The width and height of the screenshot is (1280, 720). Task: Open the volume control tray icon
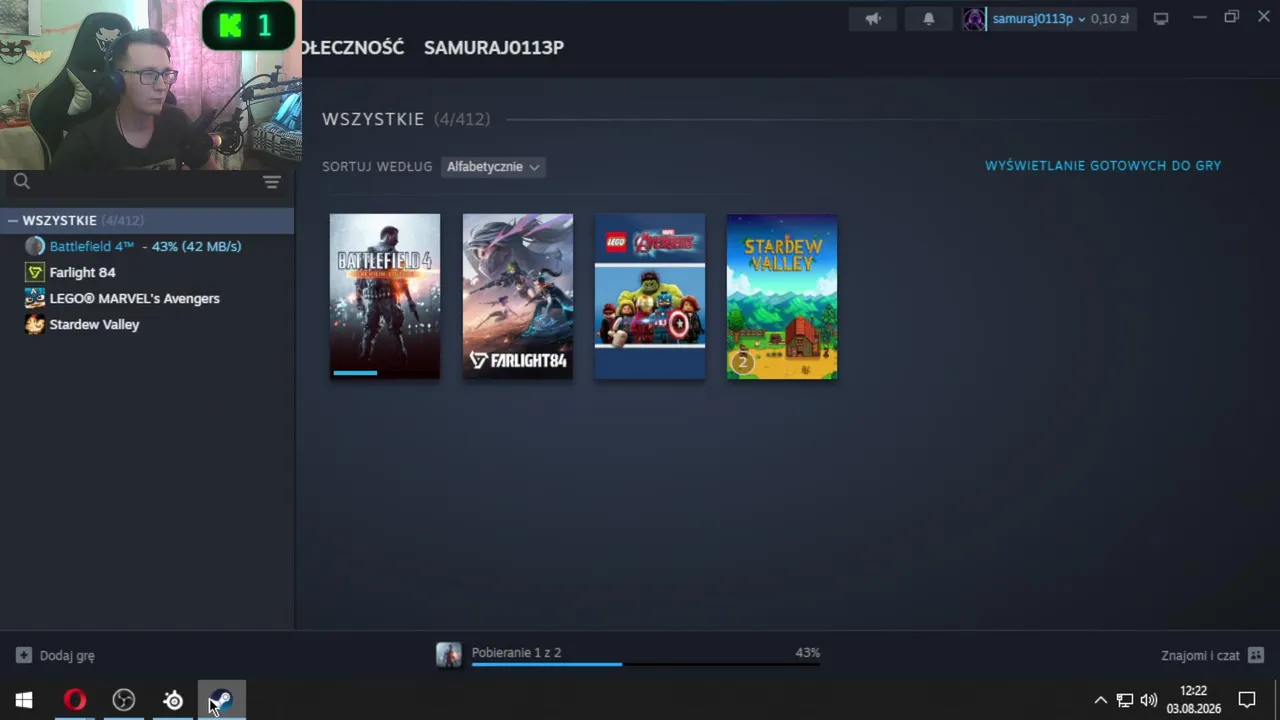pos(1149,700)
